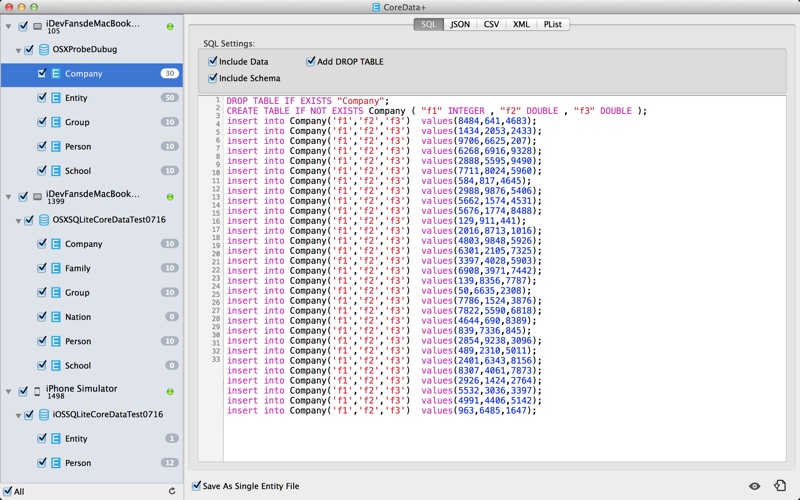The image size is (800, 500).
Task: Collapse the iDevFansdeMacBook device with 1399
Action: tap(9, 196)
